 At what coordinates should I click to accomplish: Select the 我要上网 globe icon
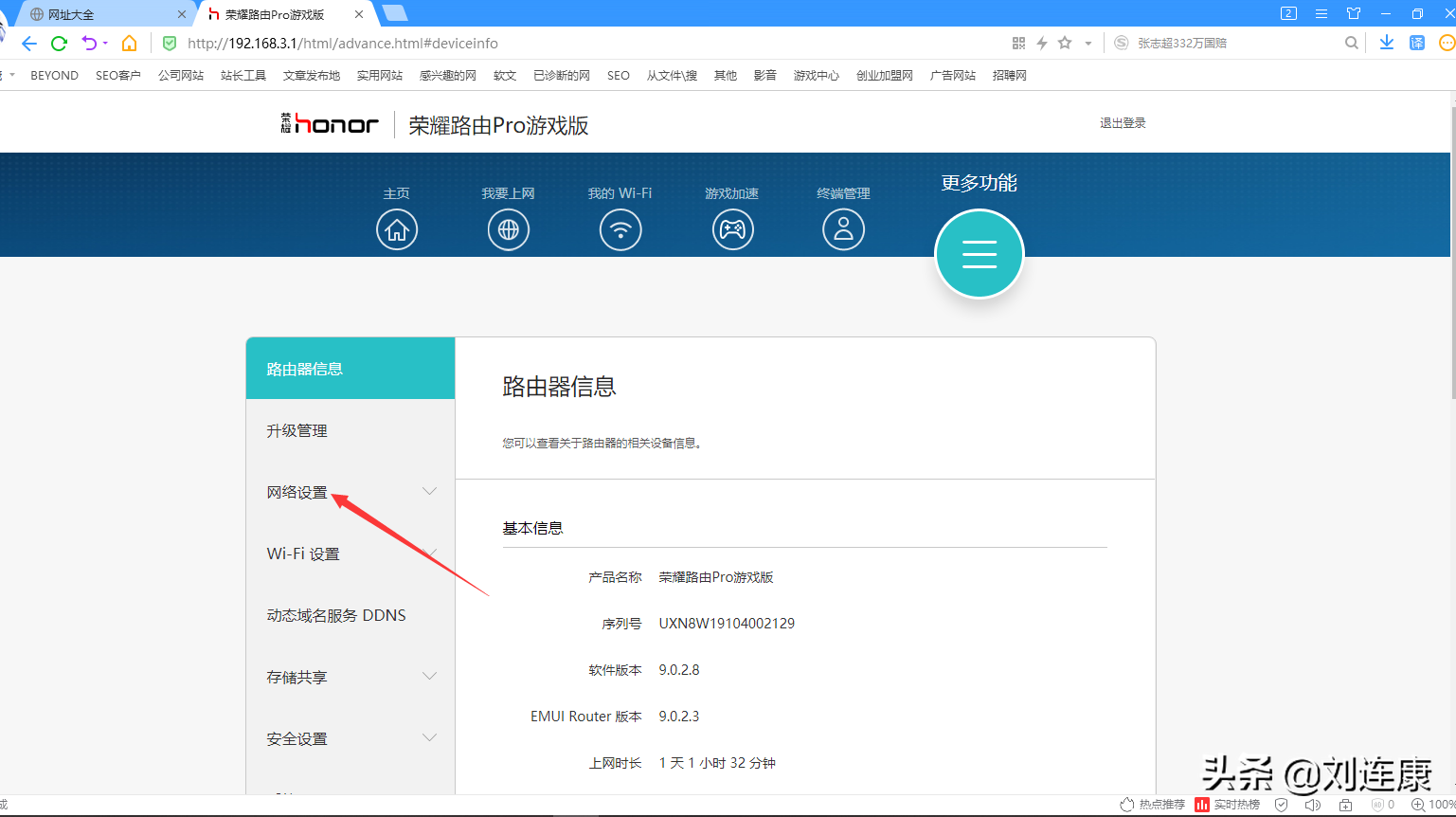point(509,228)
